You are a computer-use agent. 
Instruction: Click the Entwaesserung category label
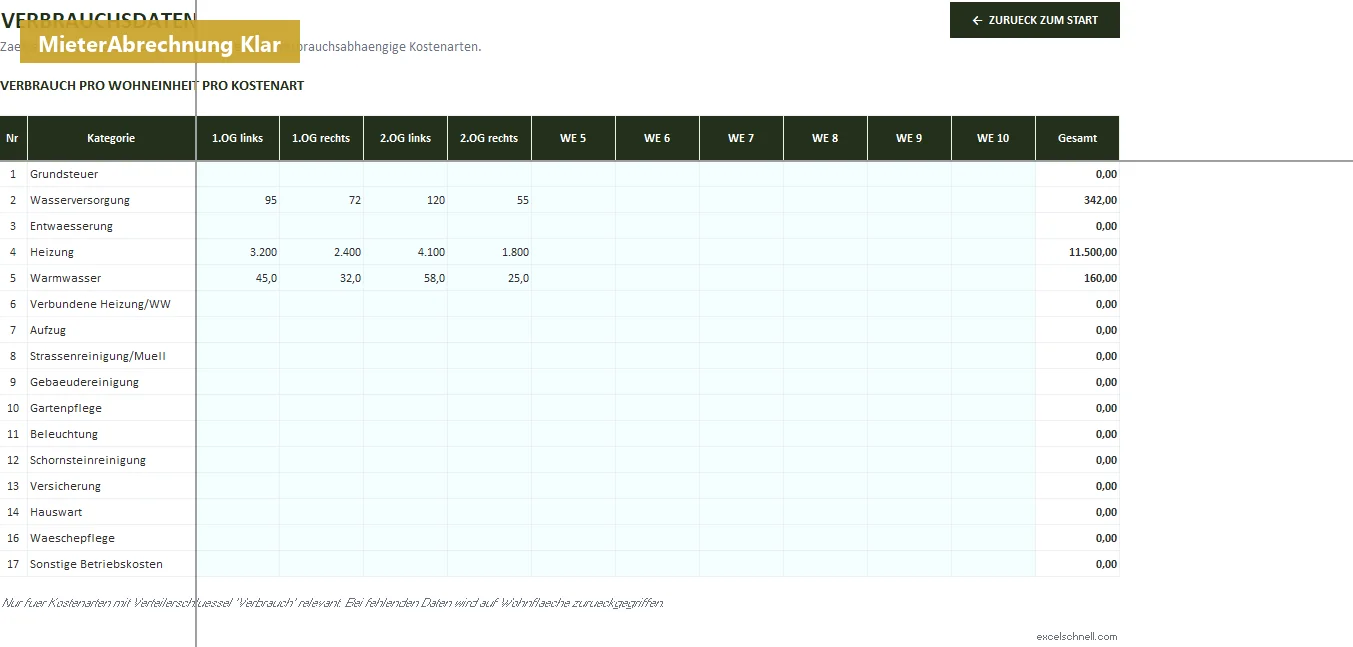71,226
